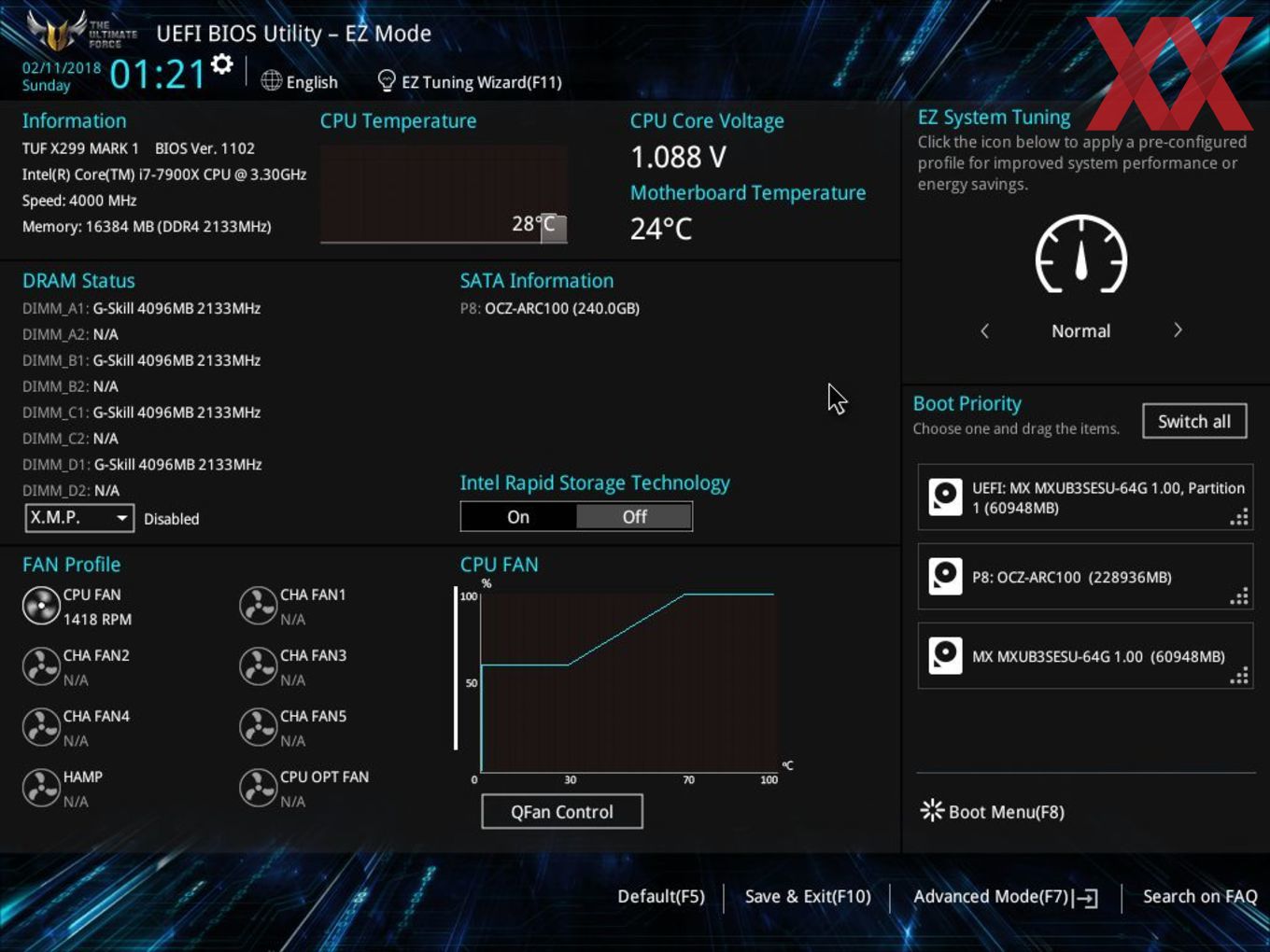Open the date and time settings gear
Screen dimensions: 1270x952
click(222, 64)
